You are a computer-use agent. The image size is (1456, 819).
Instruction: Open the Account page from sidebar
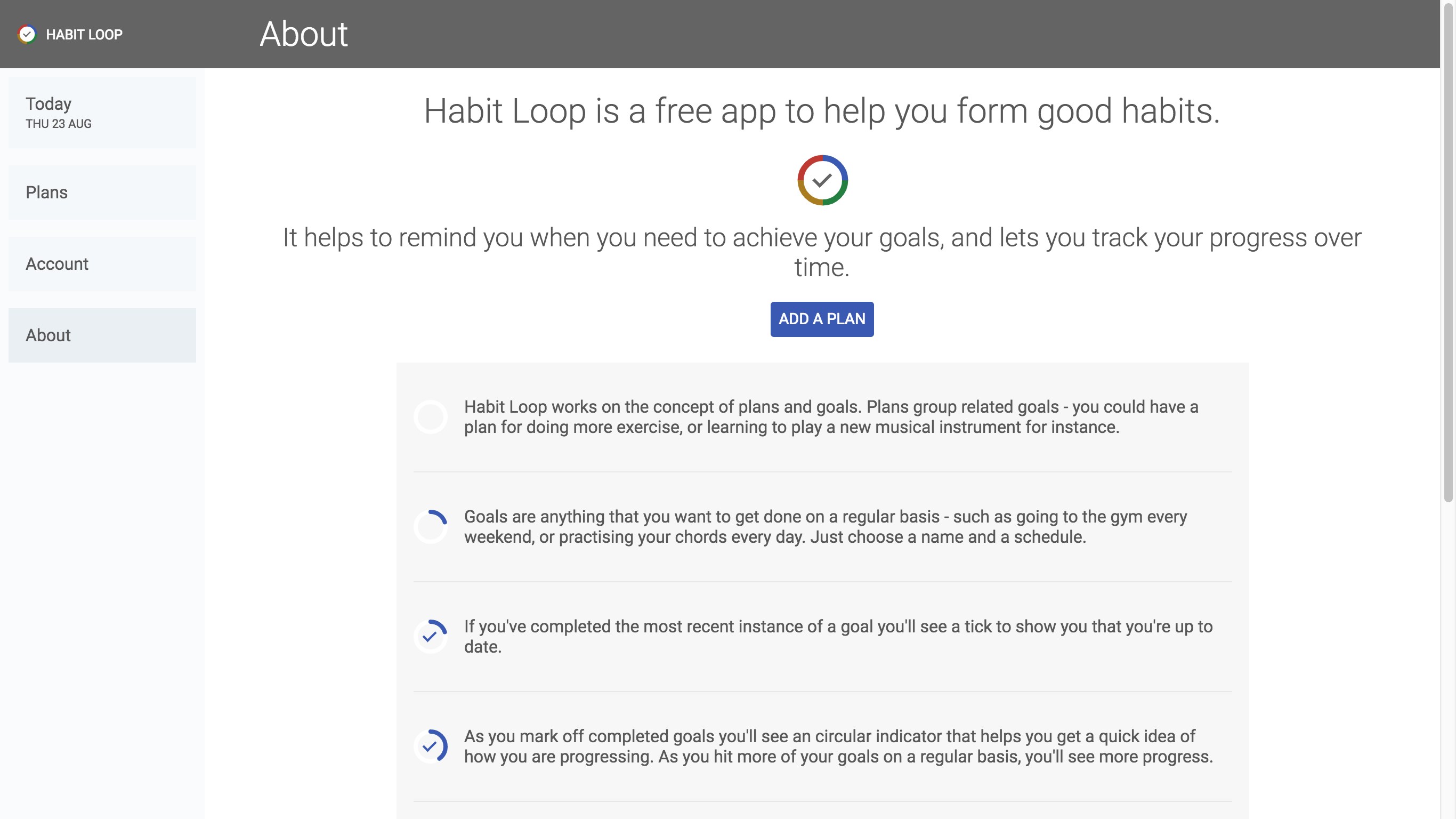tap(102, 263)
